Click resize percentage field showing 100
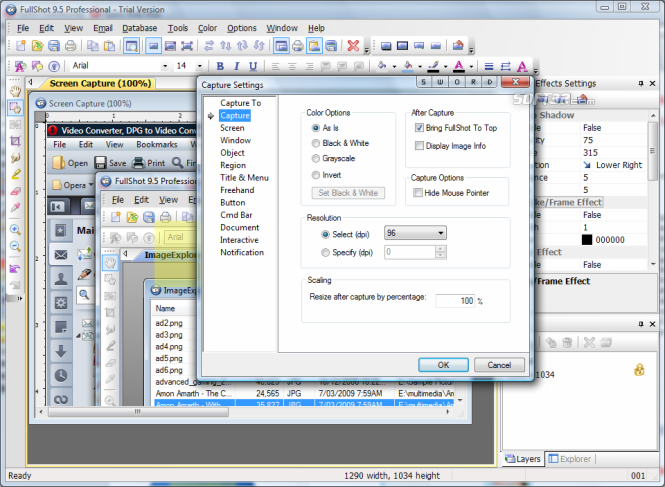 (455, 301)
